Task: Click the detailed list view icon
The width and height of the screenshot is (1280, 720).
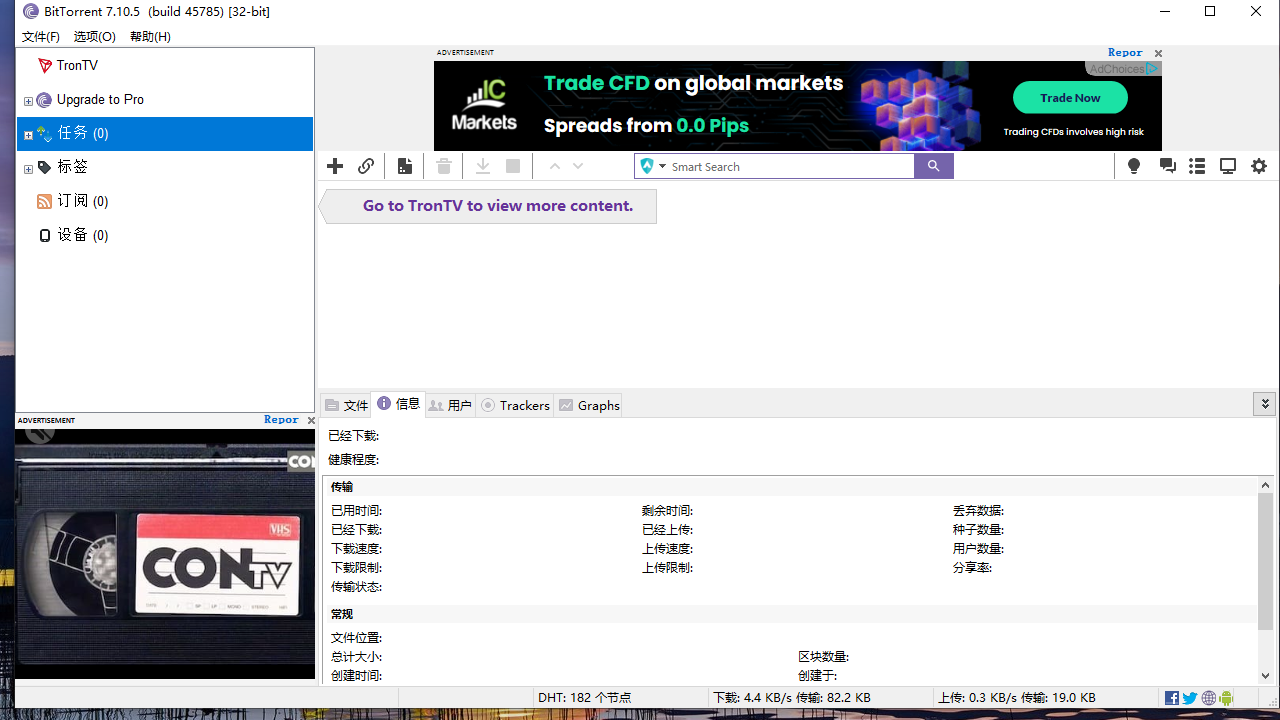Action: pos(1196,166)
